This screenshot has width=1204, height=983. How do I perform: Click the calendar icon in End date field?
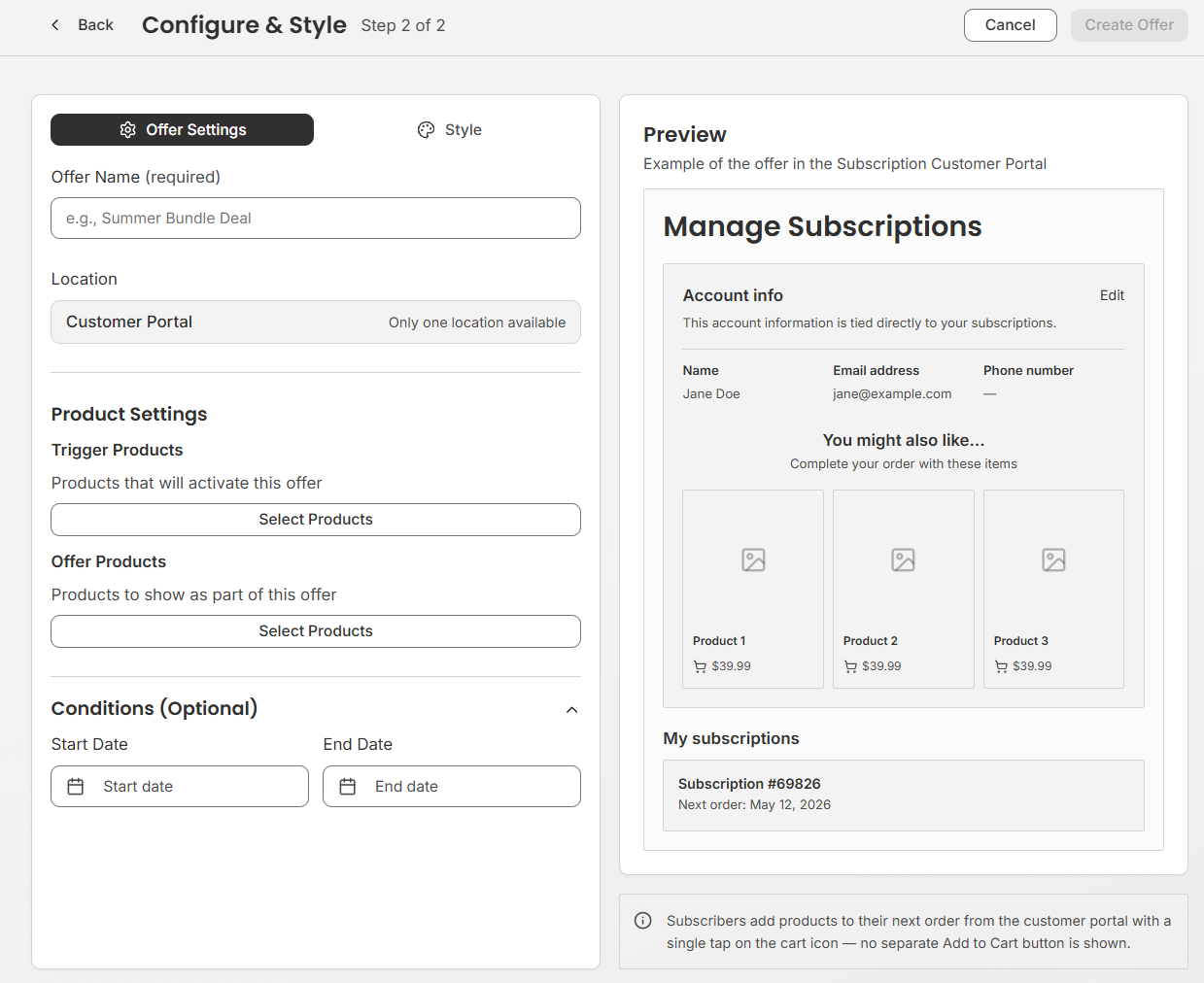[x=348, y=787]
